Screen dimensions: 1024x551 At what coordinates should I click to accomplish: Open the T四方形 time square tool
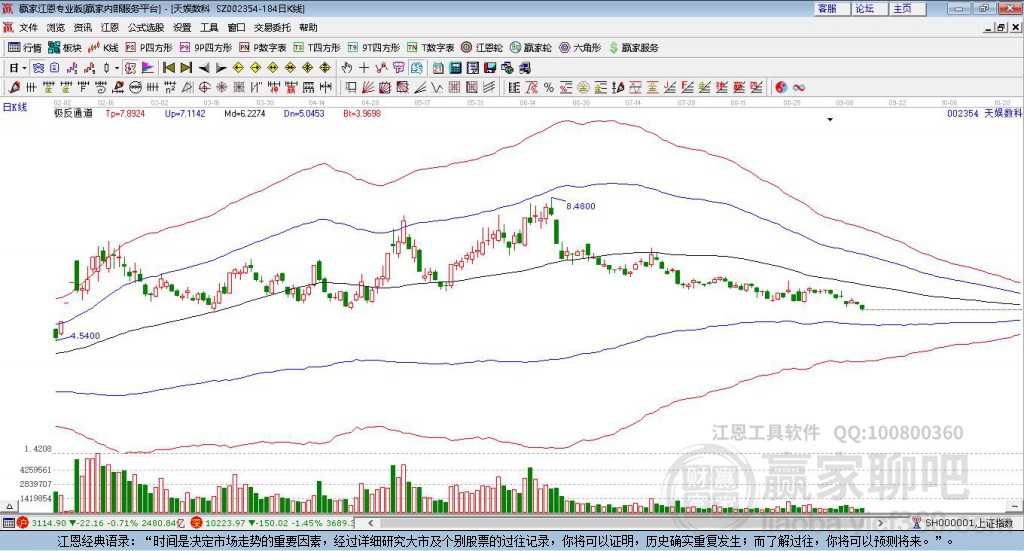[317, 48]
